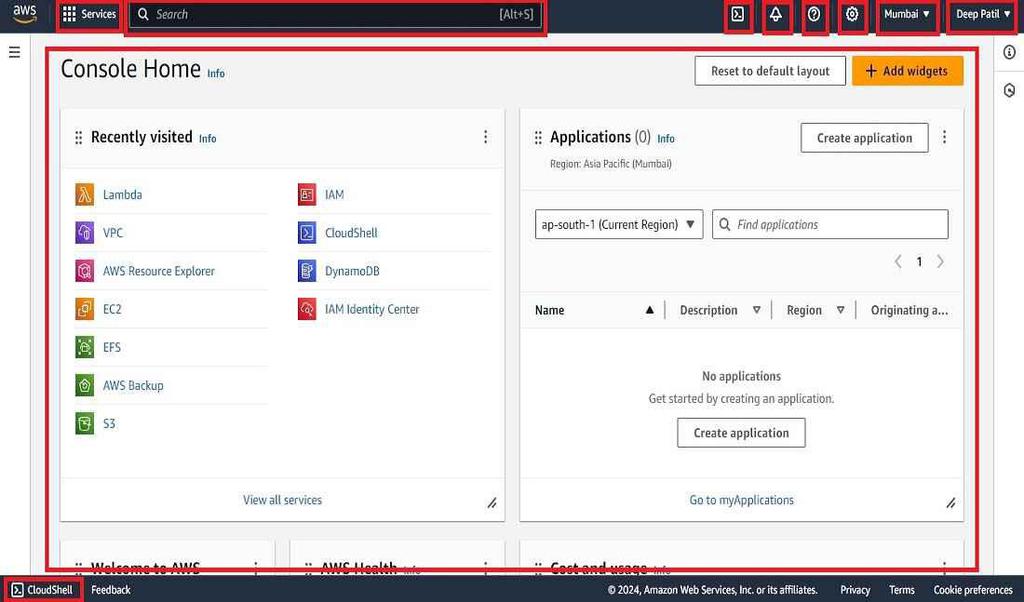Open the settings gear
The image size is (1024, 602).
pyautogui.click(x=853, y=15)
